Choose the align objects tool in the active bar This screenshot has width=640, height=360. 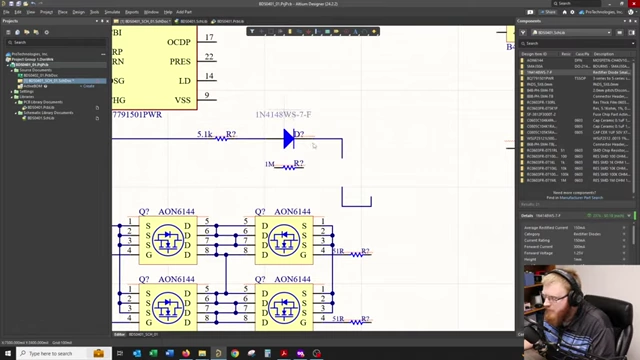tap(280, 31)
